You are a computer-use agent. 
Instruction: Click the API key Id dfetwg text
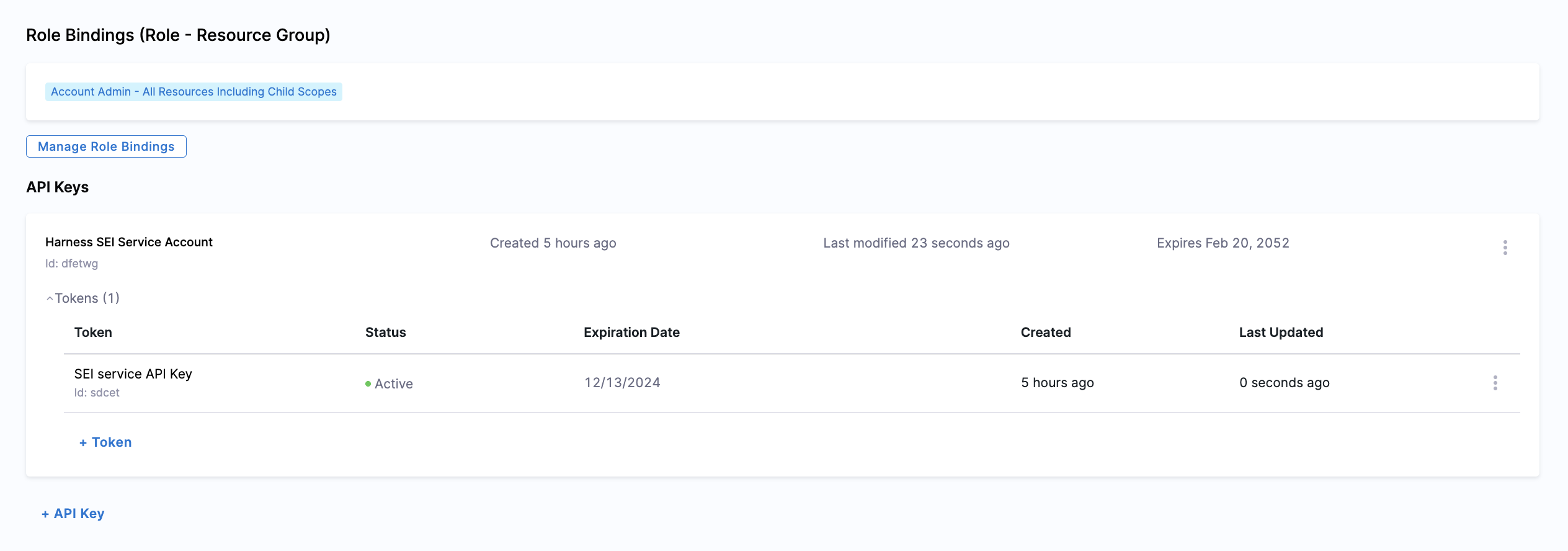click(72, 264)
